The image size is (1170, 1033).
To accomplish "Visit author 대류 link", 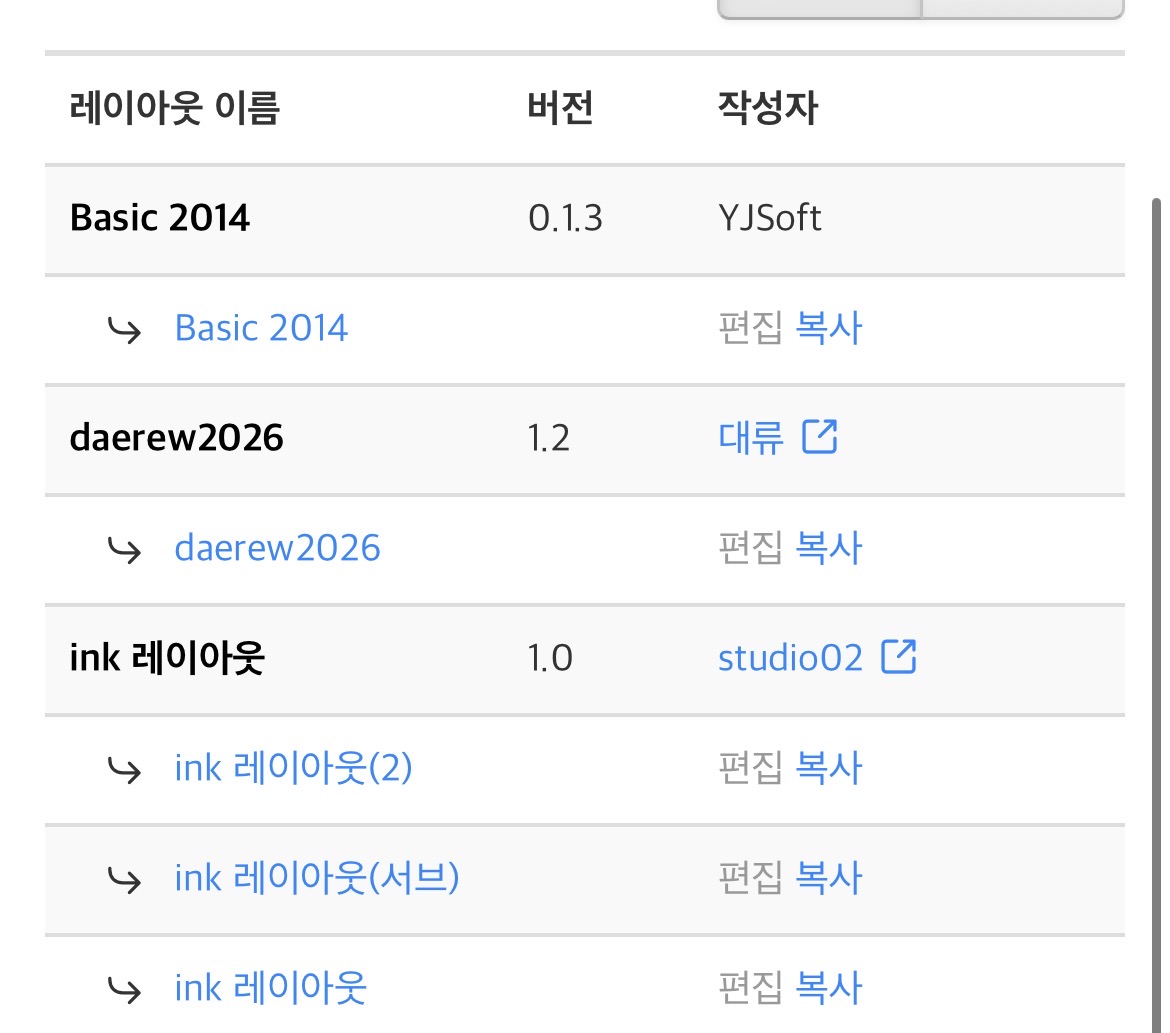I will coord(751,437).
